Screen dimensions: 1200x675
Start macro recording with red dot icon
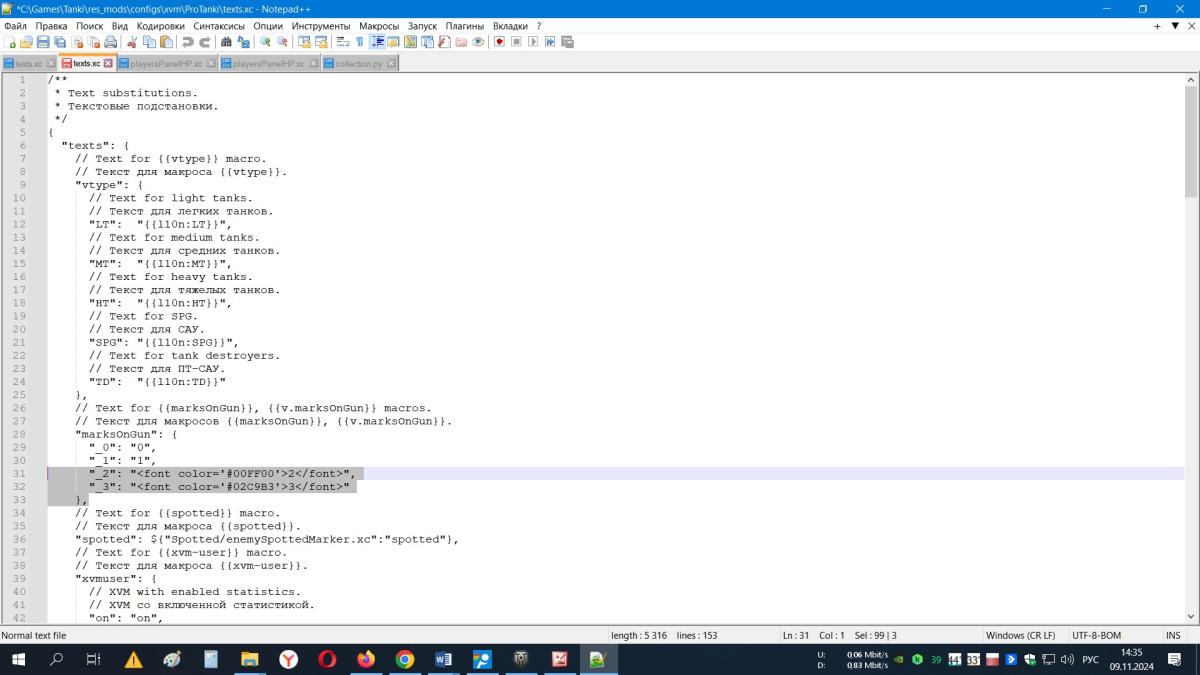pyautogui.click(x=499, y=42)
